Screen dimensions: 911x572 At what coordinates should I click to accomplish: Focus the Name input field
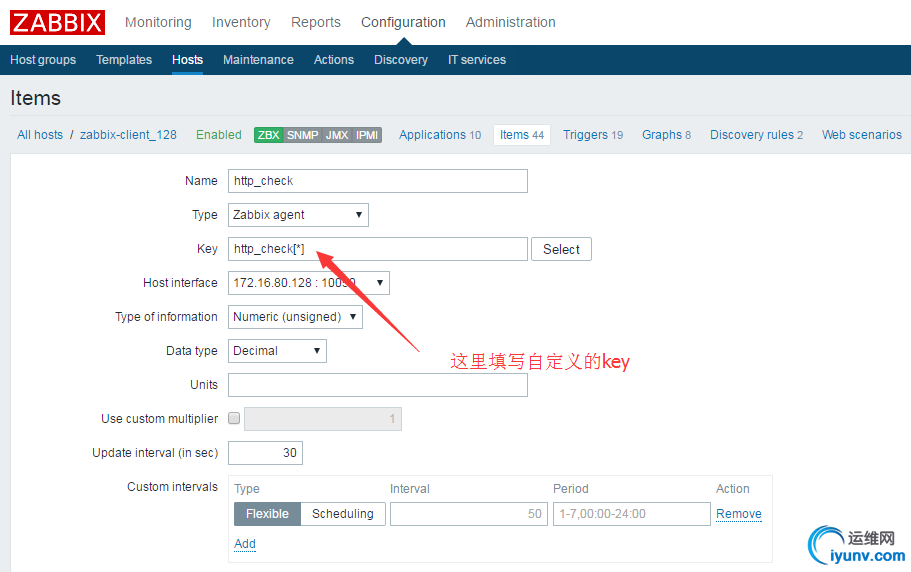coord(378,181)
